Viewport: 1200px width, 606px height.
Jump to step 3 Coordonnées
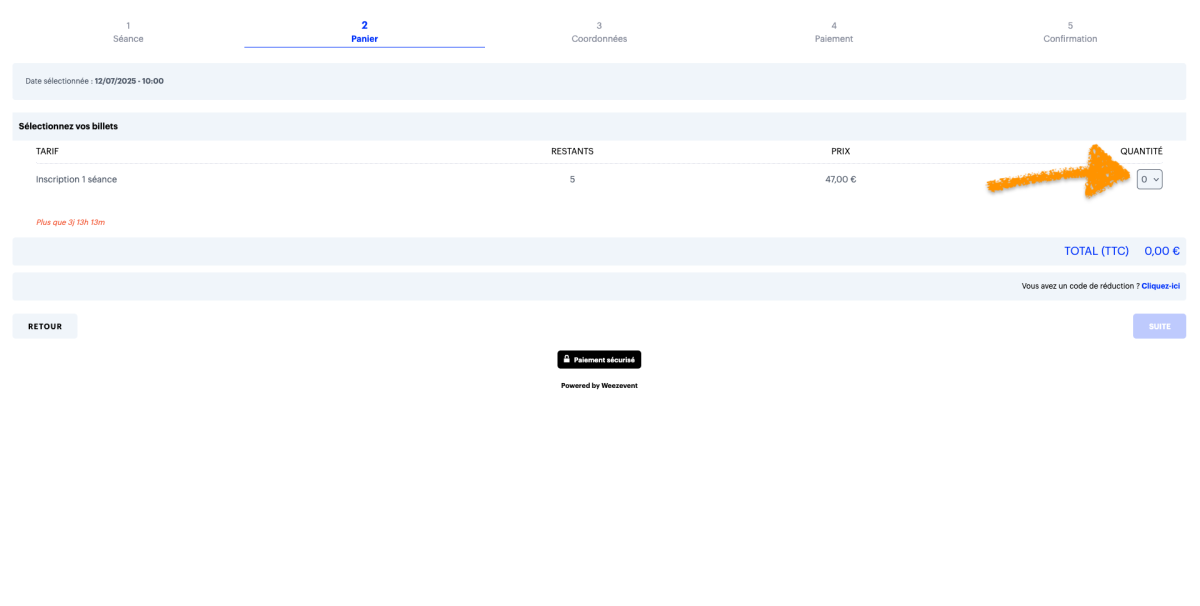pos(599,32)
